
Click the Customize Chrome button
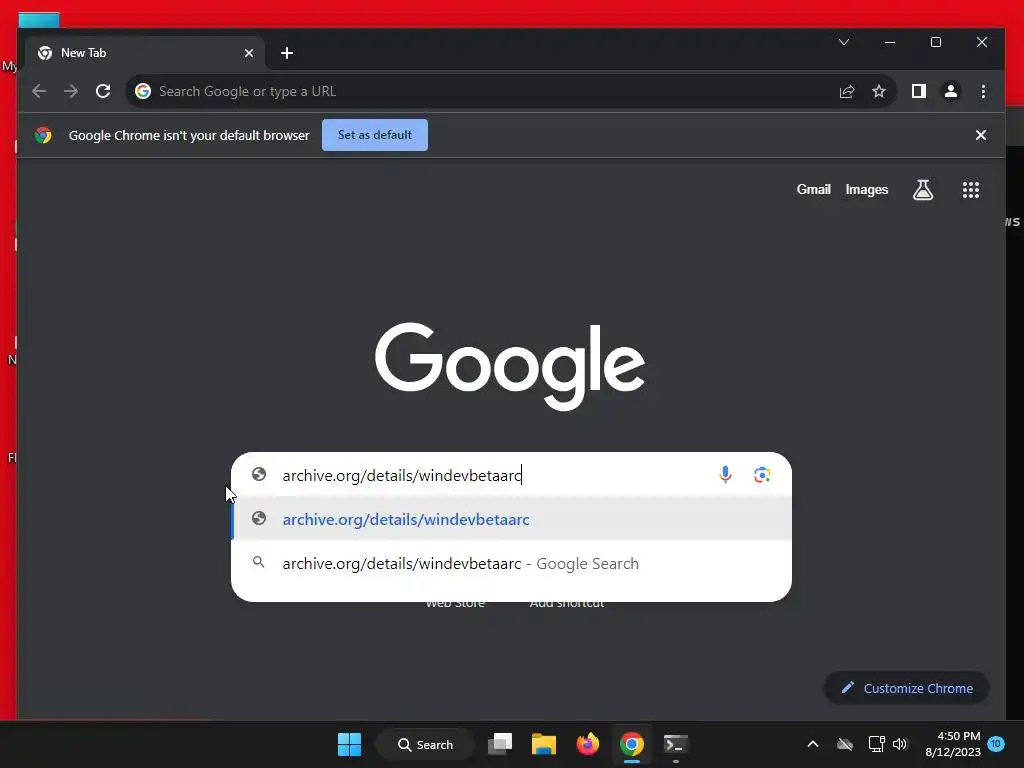click(x=906, y=688)
